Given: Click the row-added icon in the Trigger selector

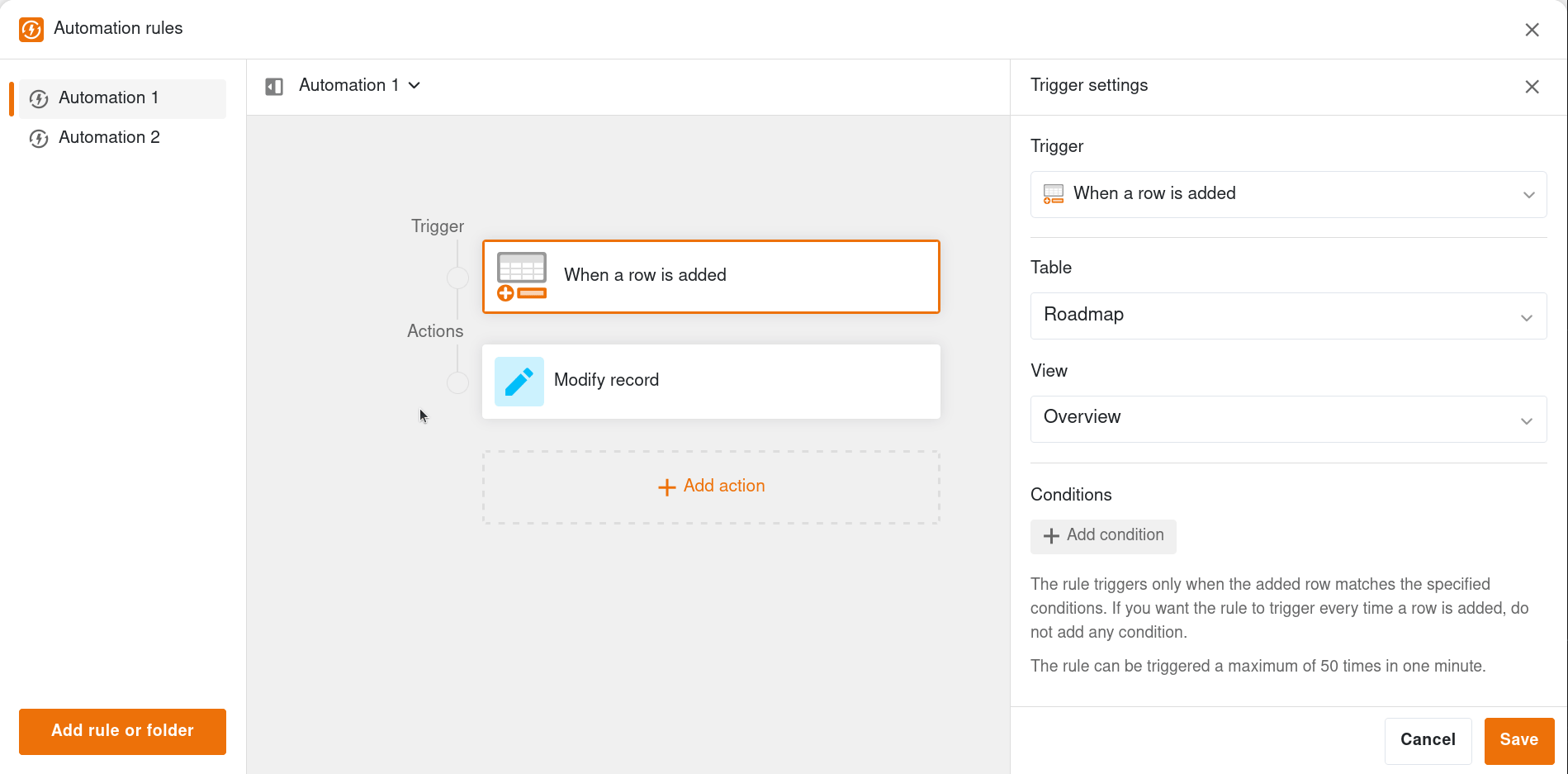Looking at the screenshot, I should pos(1053,194).
